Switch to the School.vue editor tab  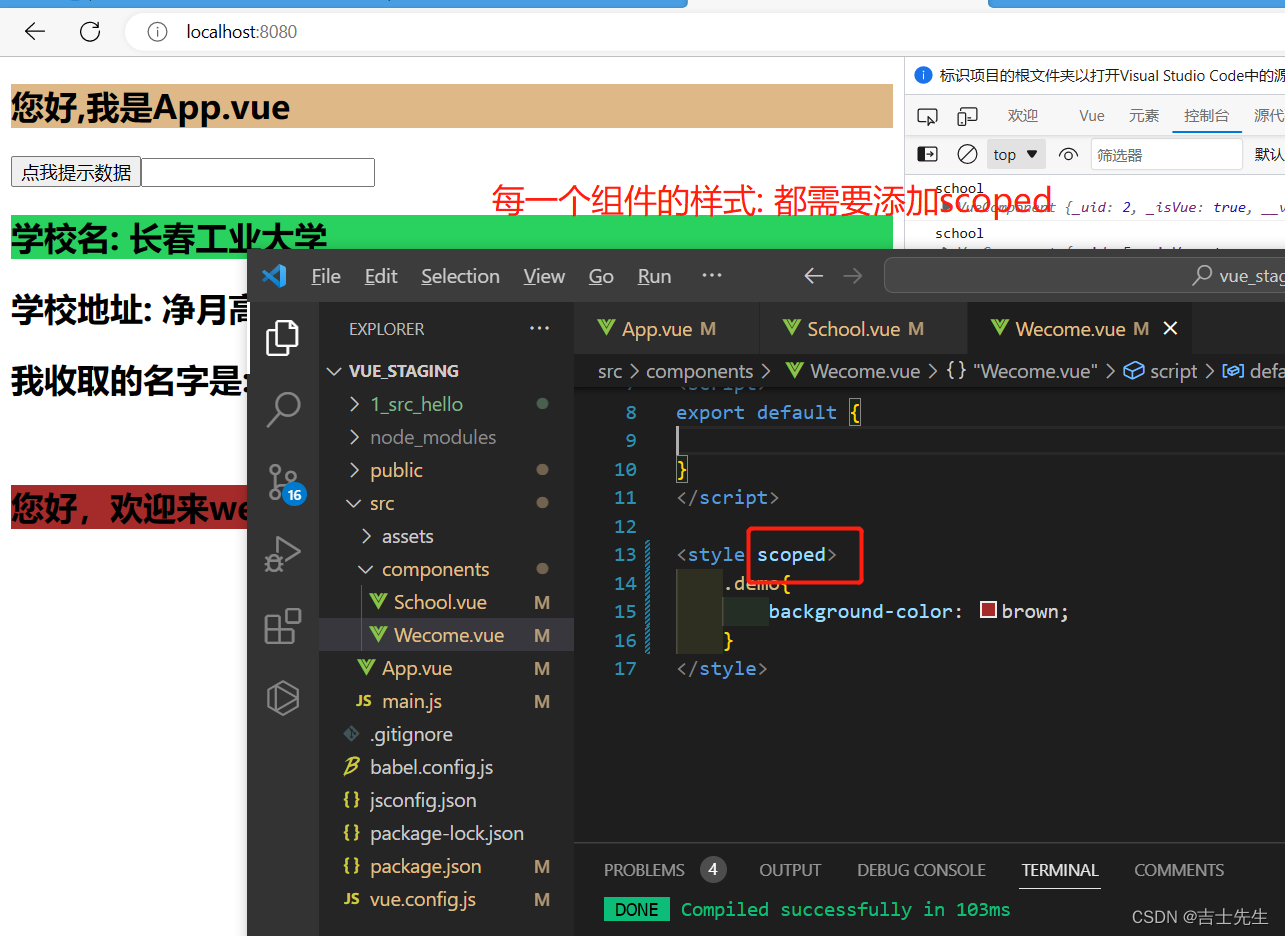[x=864, y=329]
